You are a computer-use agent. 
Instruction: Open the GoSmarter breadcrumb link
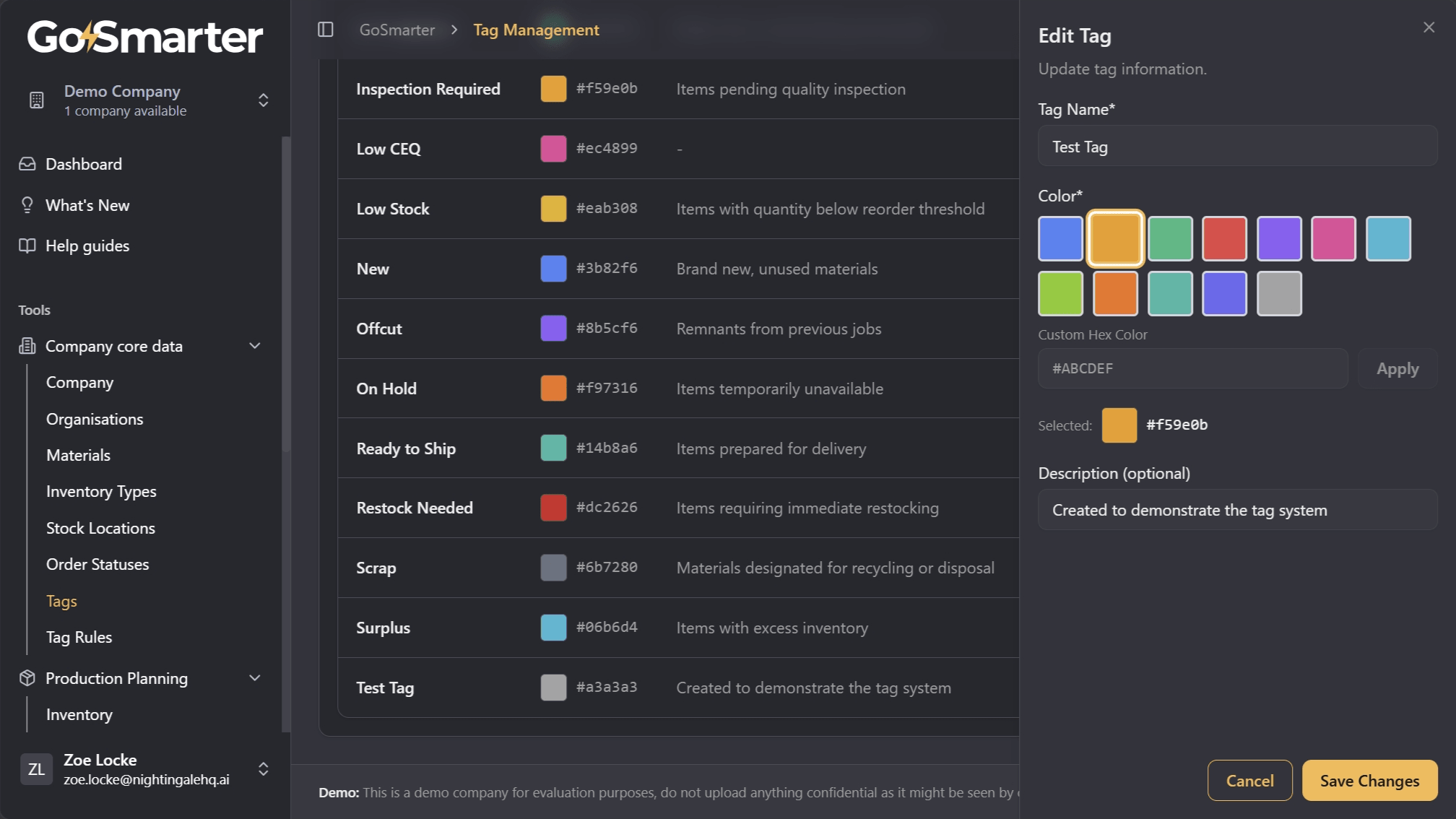396,30
